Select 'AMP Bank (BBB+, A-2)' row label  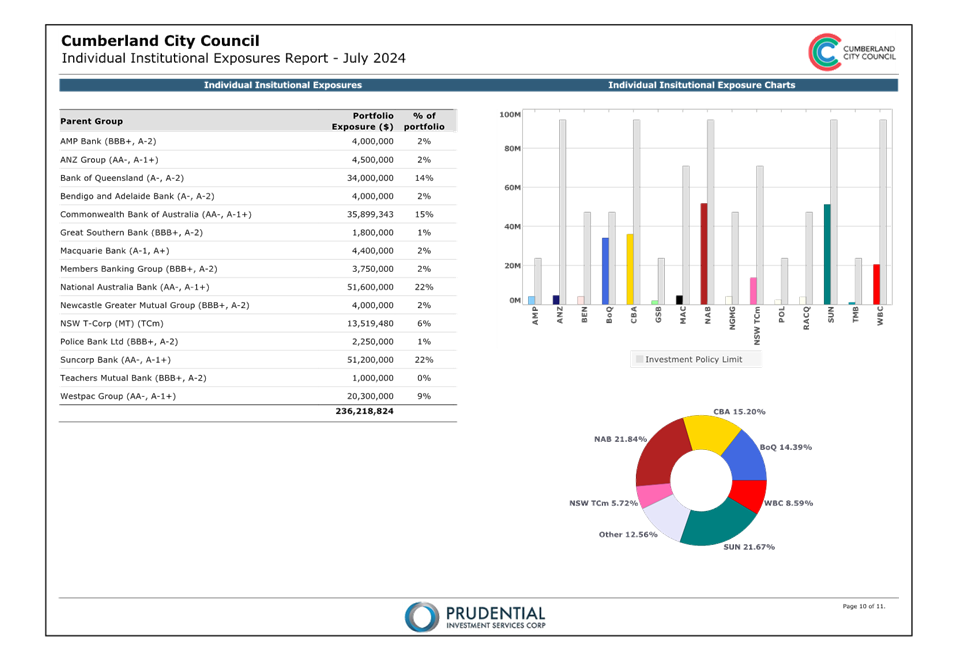[x=108, y=141]
